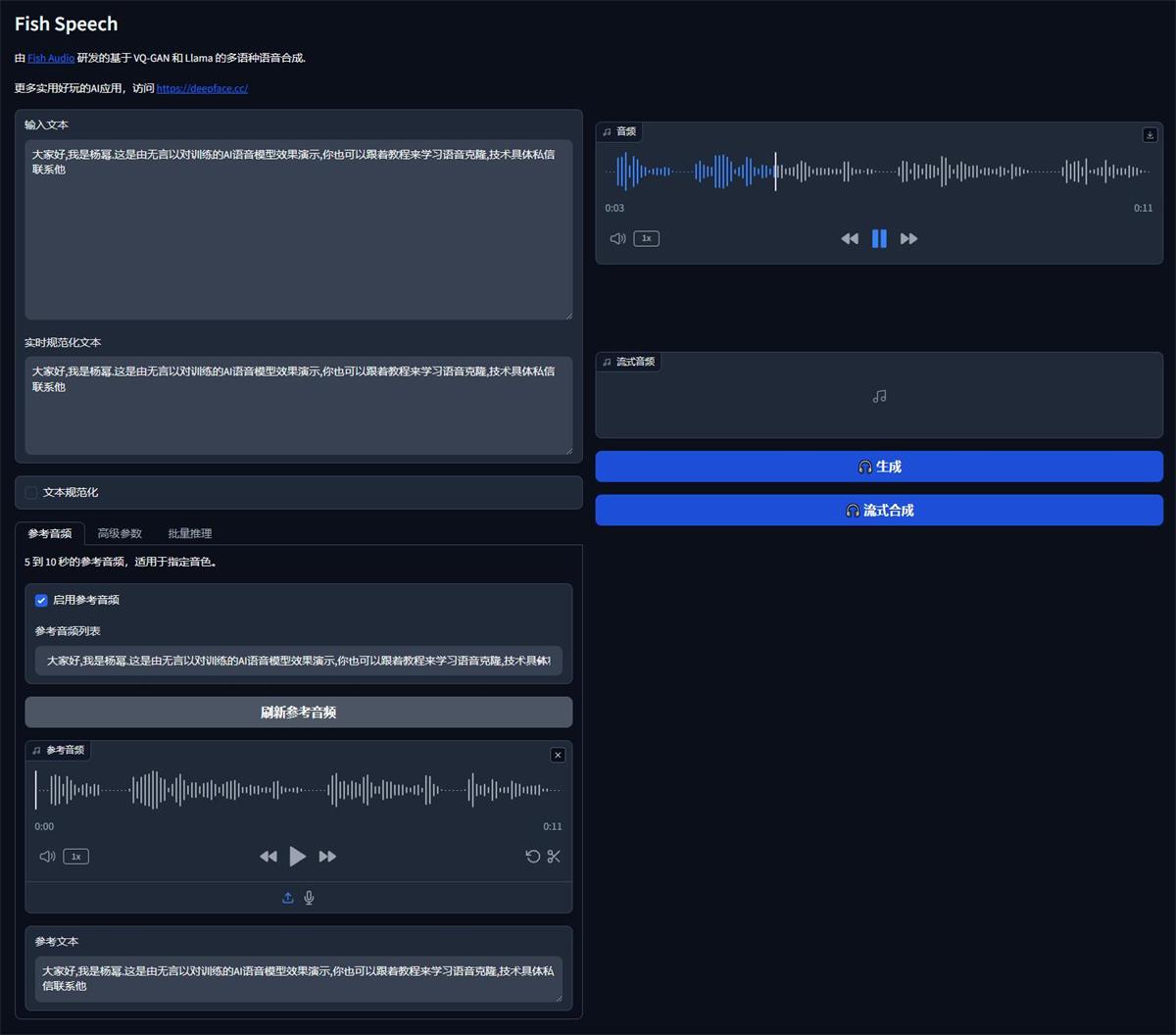Click into the 实时规范化文本 text area
The width and height of the screenshot is (1176, 1035).
coord(299,406)
